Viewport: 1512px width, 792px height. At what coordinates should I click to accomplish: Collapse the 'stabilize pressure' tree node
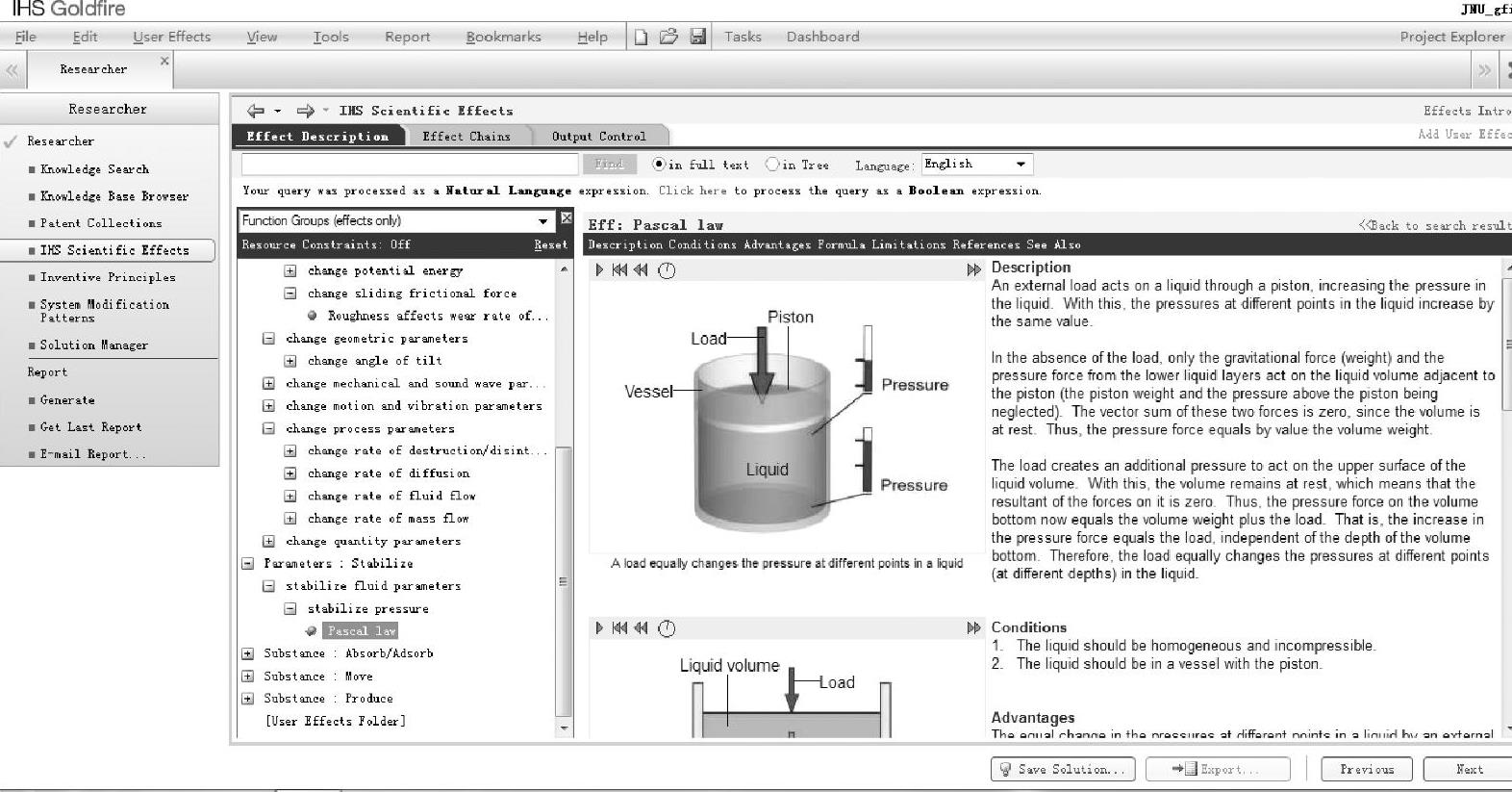point(290,609)
